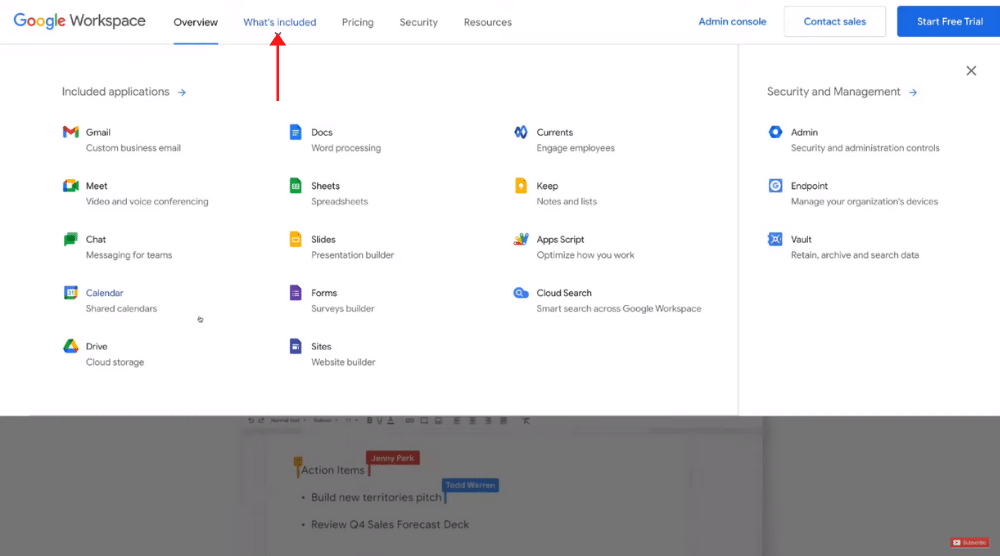
Task: Click the Currents icon
Action: point(520,132)
